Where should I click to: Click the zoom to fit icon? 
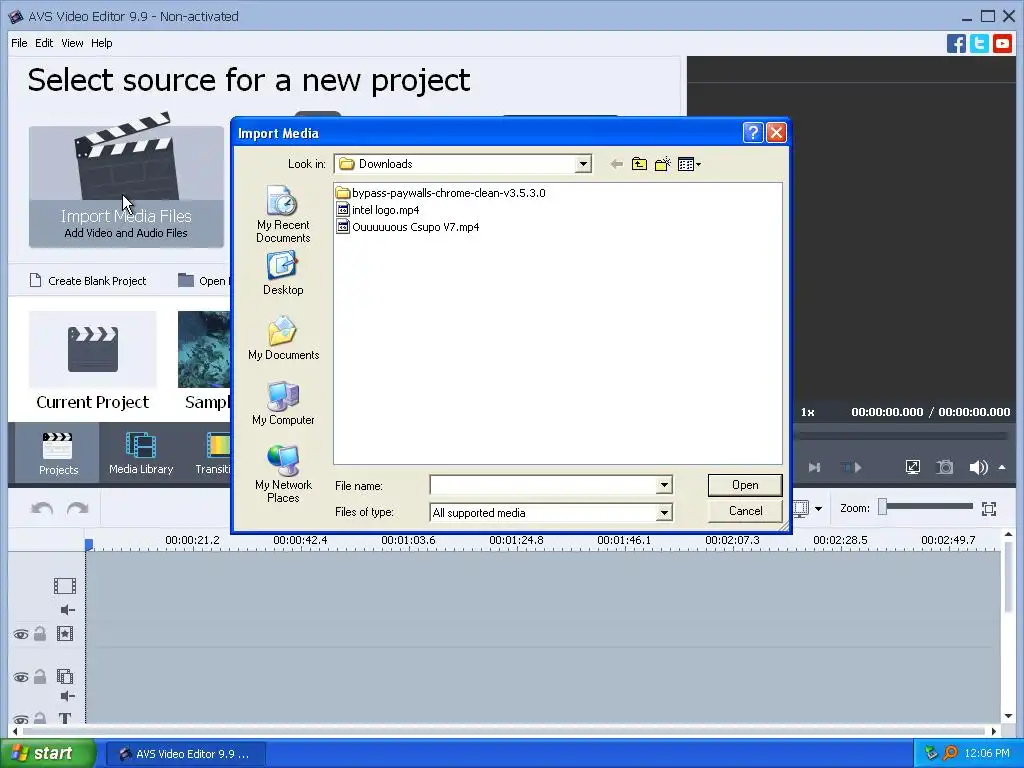click(989, 509)
